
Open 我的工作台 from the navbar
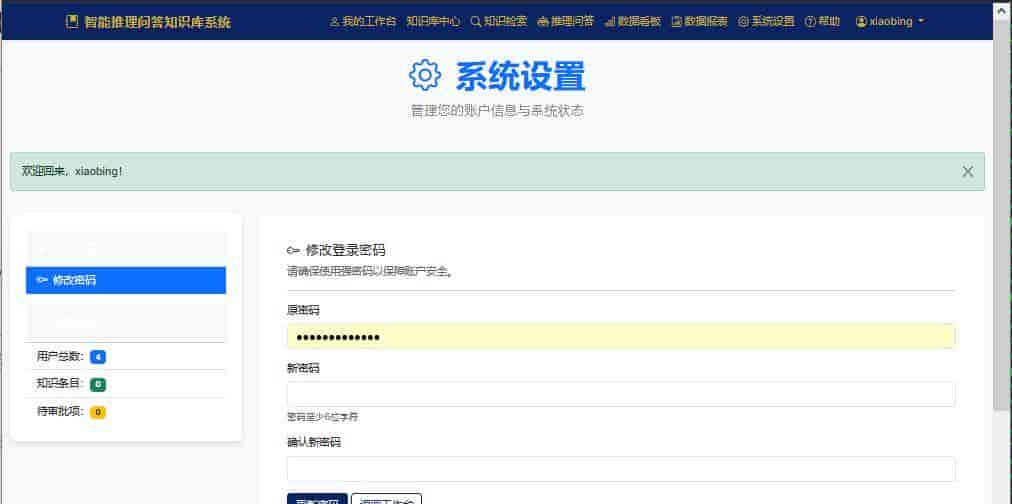point(363,21)
